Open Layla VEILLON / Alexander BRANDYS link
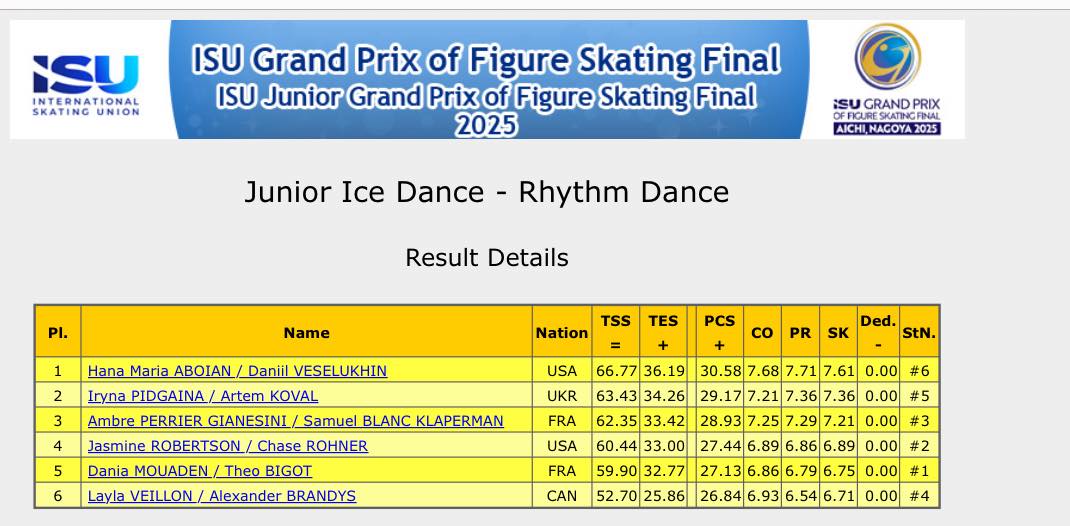Screen dimensions: 1070x526 [x=222, y=496]
